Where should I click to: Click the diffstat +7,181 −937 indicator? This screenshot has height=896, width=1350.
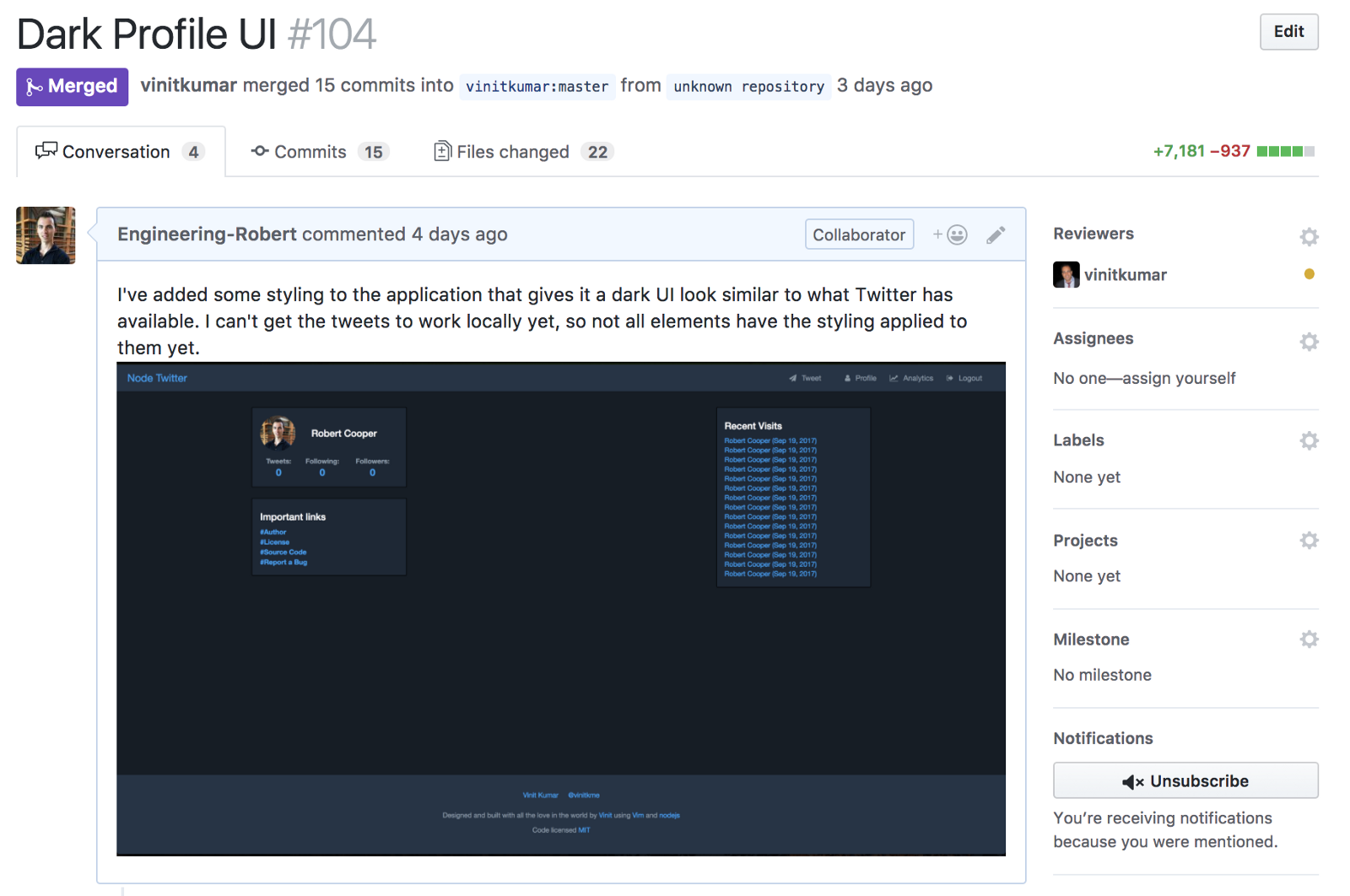[x=1234, y=151]
